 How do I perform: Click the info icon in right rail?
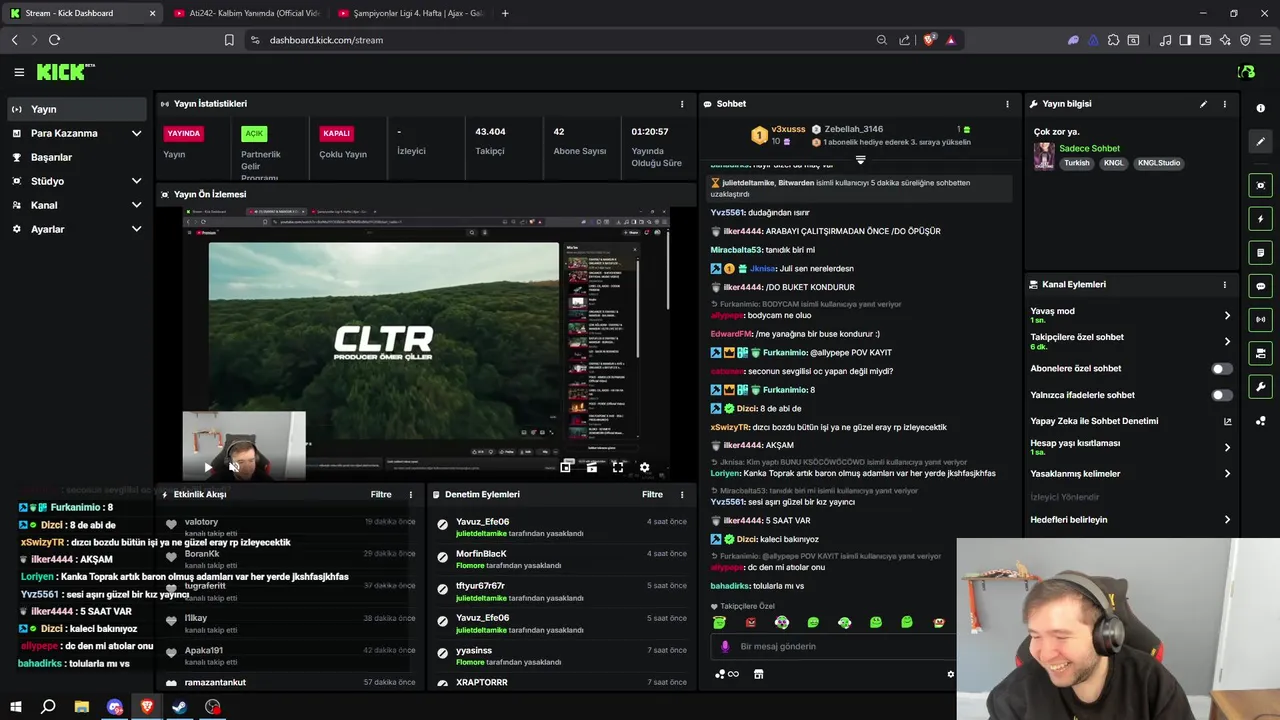pos(1260,108)
